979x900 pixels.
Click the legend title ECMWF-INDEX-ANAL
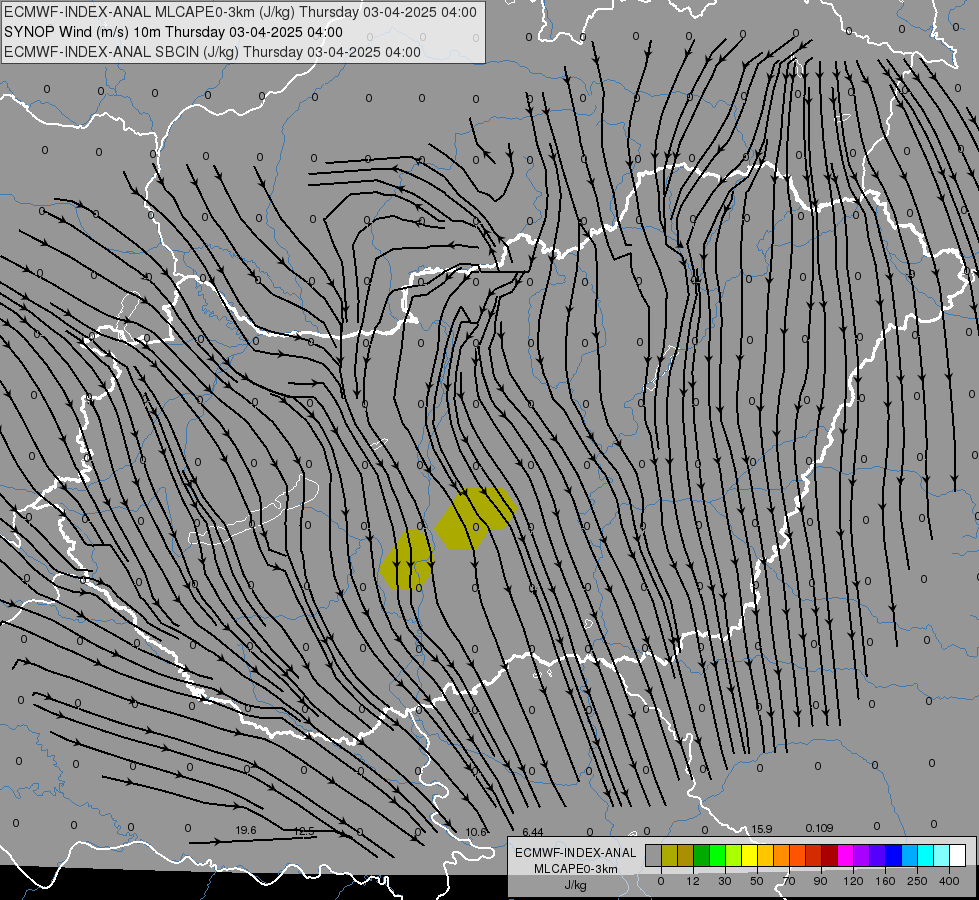click(x=576, y=853)
